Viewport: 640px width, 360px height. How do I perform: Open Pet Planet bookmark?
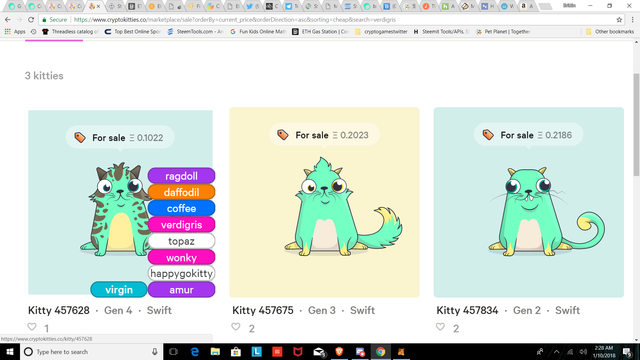point(503,31)
